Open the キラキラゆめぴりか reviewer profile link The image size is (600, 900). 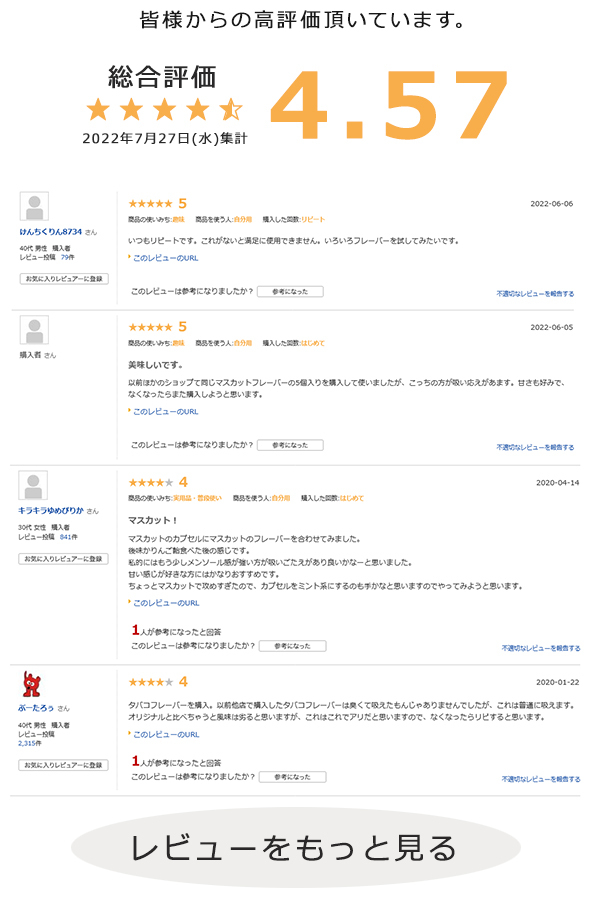click(50, 510)
